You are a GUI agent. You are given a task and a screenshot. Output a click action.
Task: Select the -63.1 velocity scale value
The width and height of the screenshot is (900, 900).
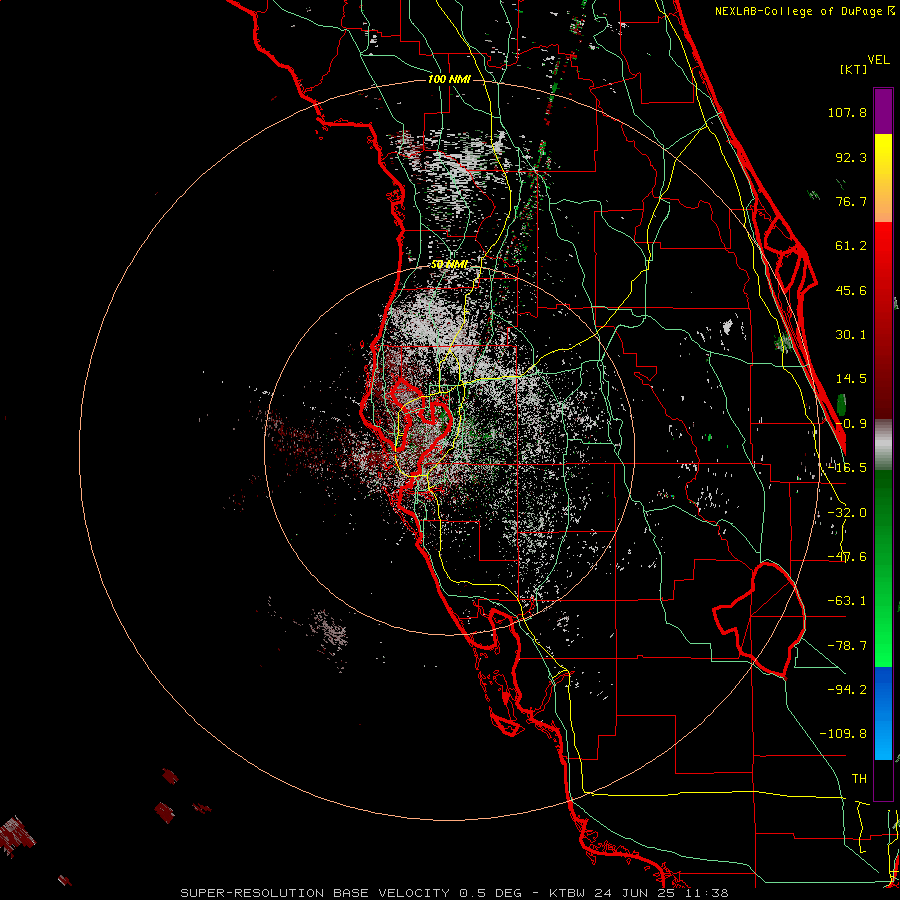(x=847, y=601)
